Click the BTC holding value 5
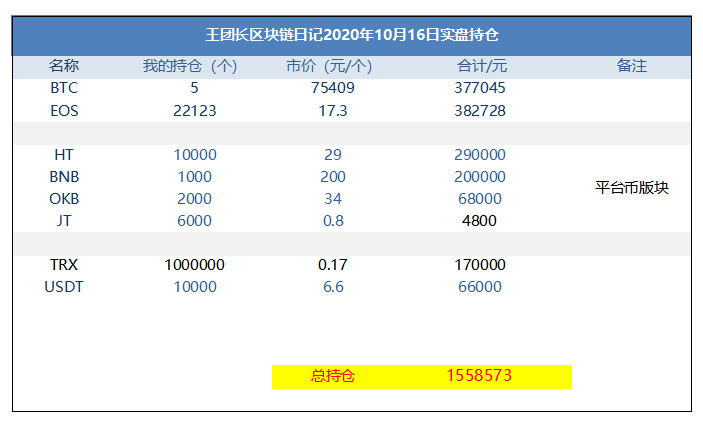The height and width of the screenshot is (423, 703). [x=194, y=87]
